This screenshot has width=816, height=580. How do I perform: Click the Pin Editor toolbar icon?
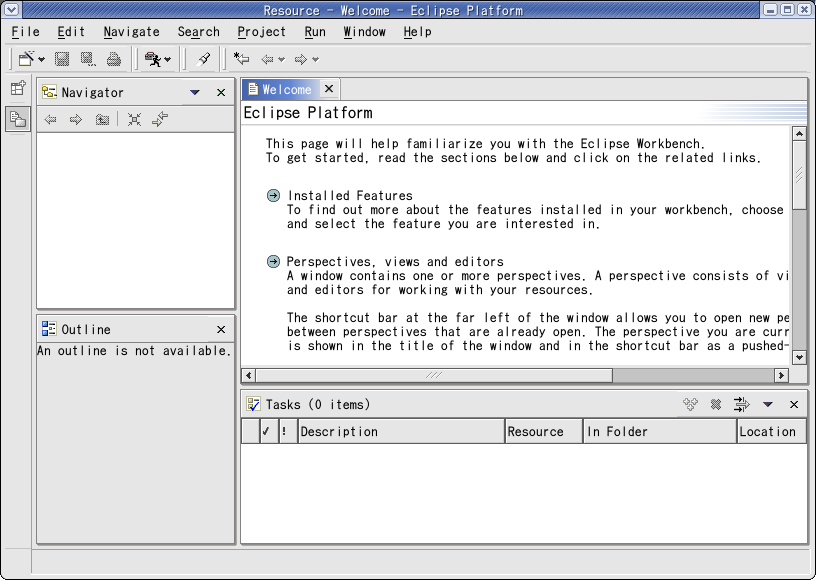coord(203,59)
